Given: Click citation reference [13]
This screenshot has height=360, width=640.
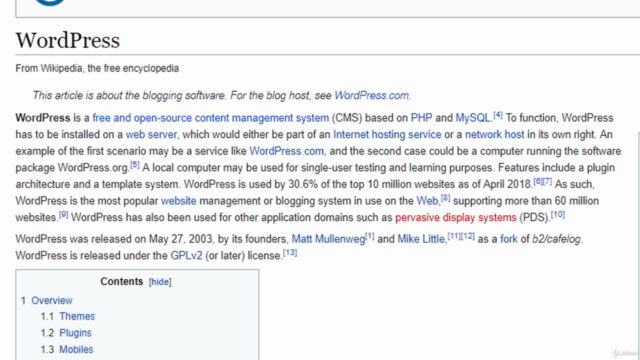Looking at the screenshot, I should point(290,253).
